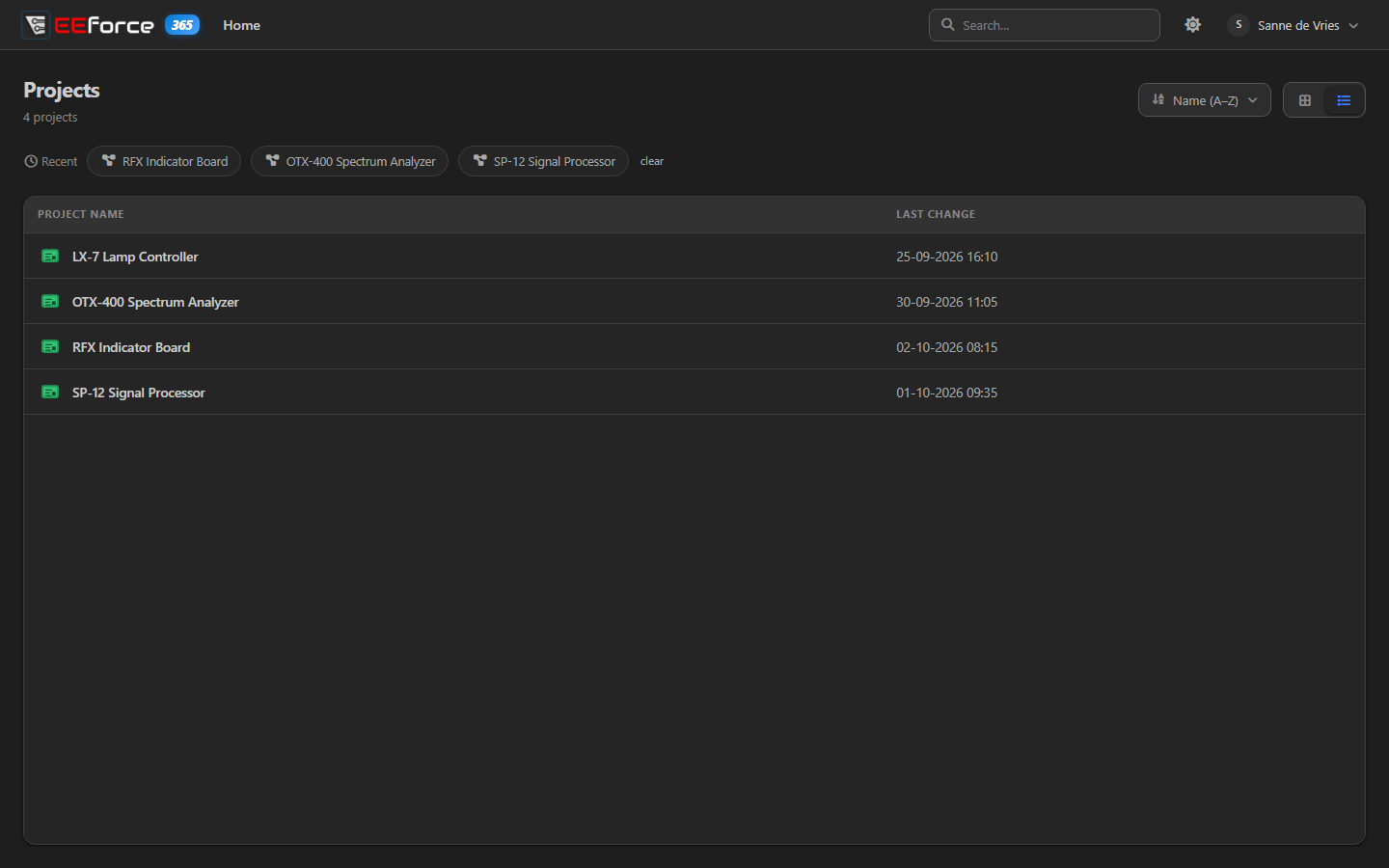Focus the Search input field
The height and width of the screenshot is (868, 1389).
tap(1045, 25)
